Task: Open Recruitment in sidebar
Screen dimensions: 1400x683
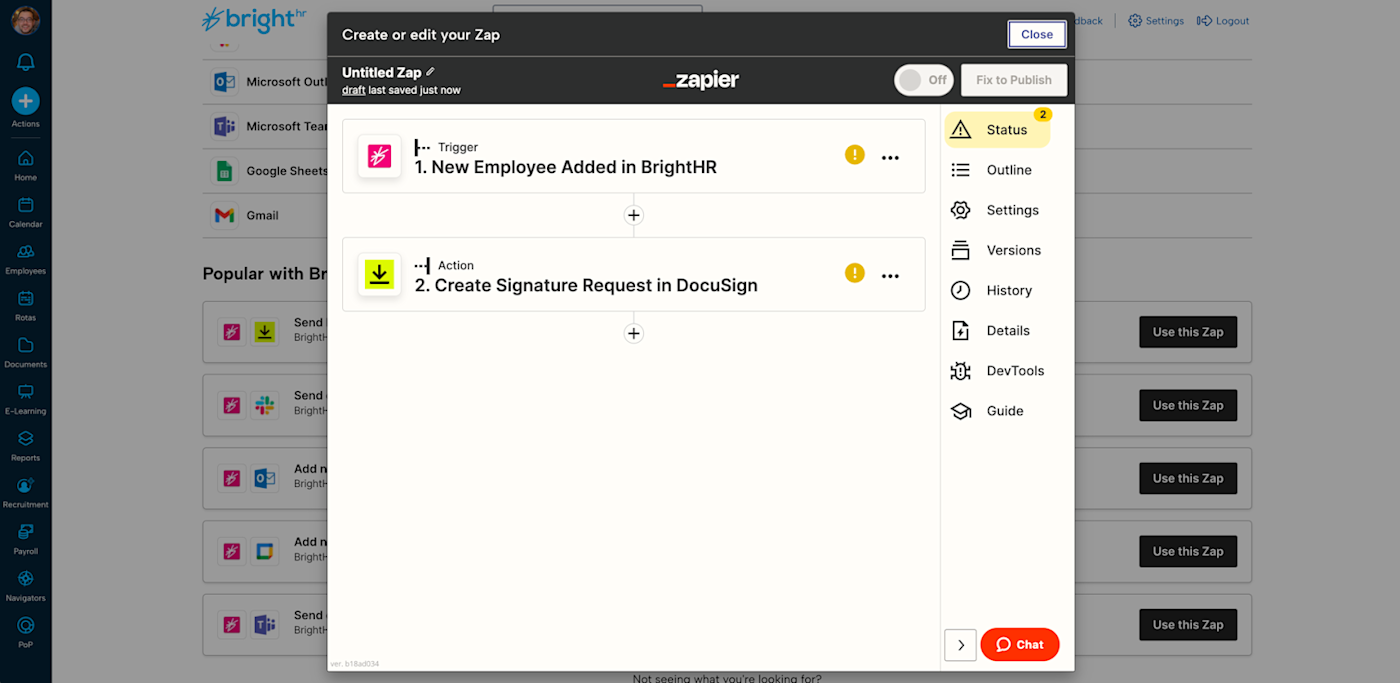Action: [x=25, y=491]
